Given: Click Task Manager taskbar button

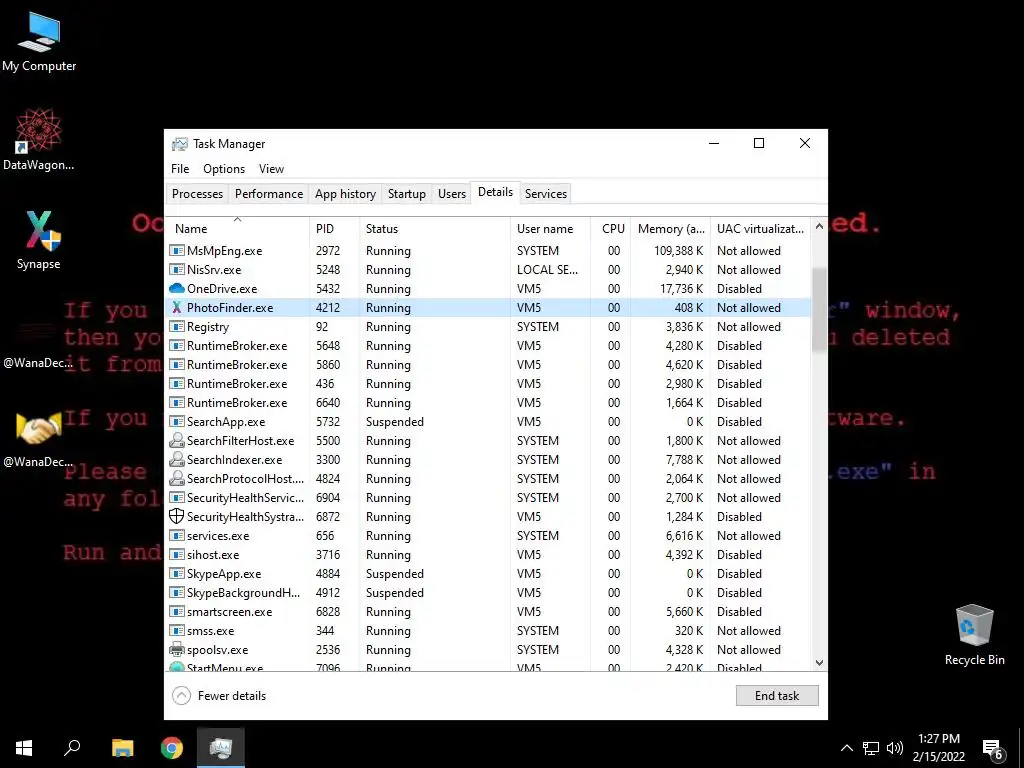Looking at the screenshot, I should (x=221, y=748).
